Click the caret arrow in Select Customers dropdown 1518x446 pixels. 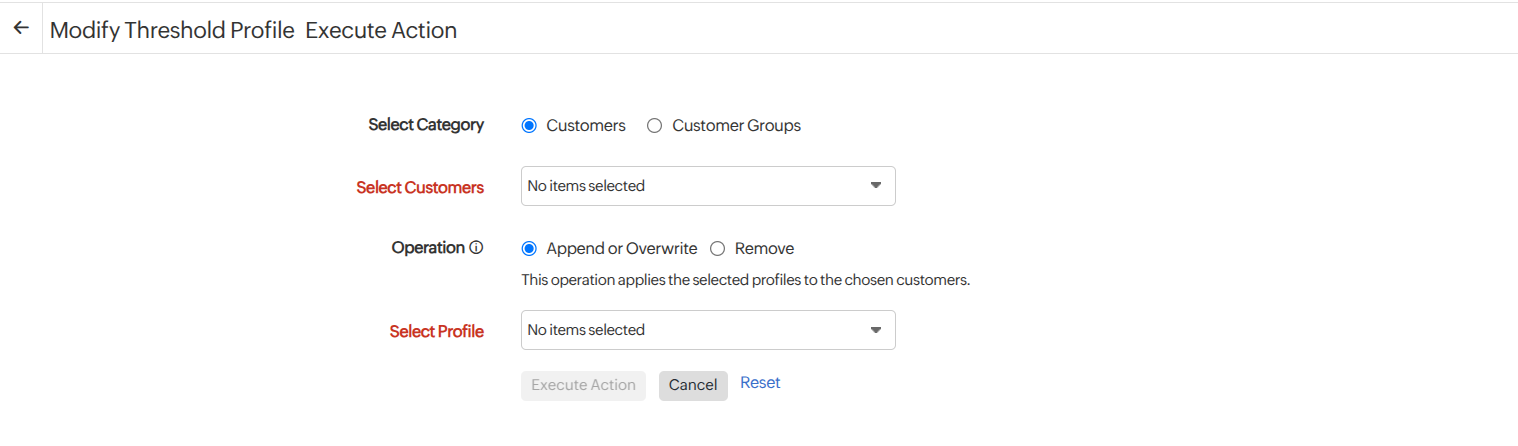[x=876, y=186]
